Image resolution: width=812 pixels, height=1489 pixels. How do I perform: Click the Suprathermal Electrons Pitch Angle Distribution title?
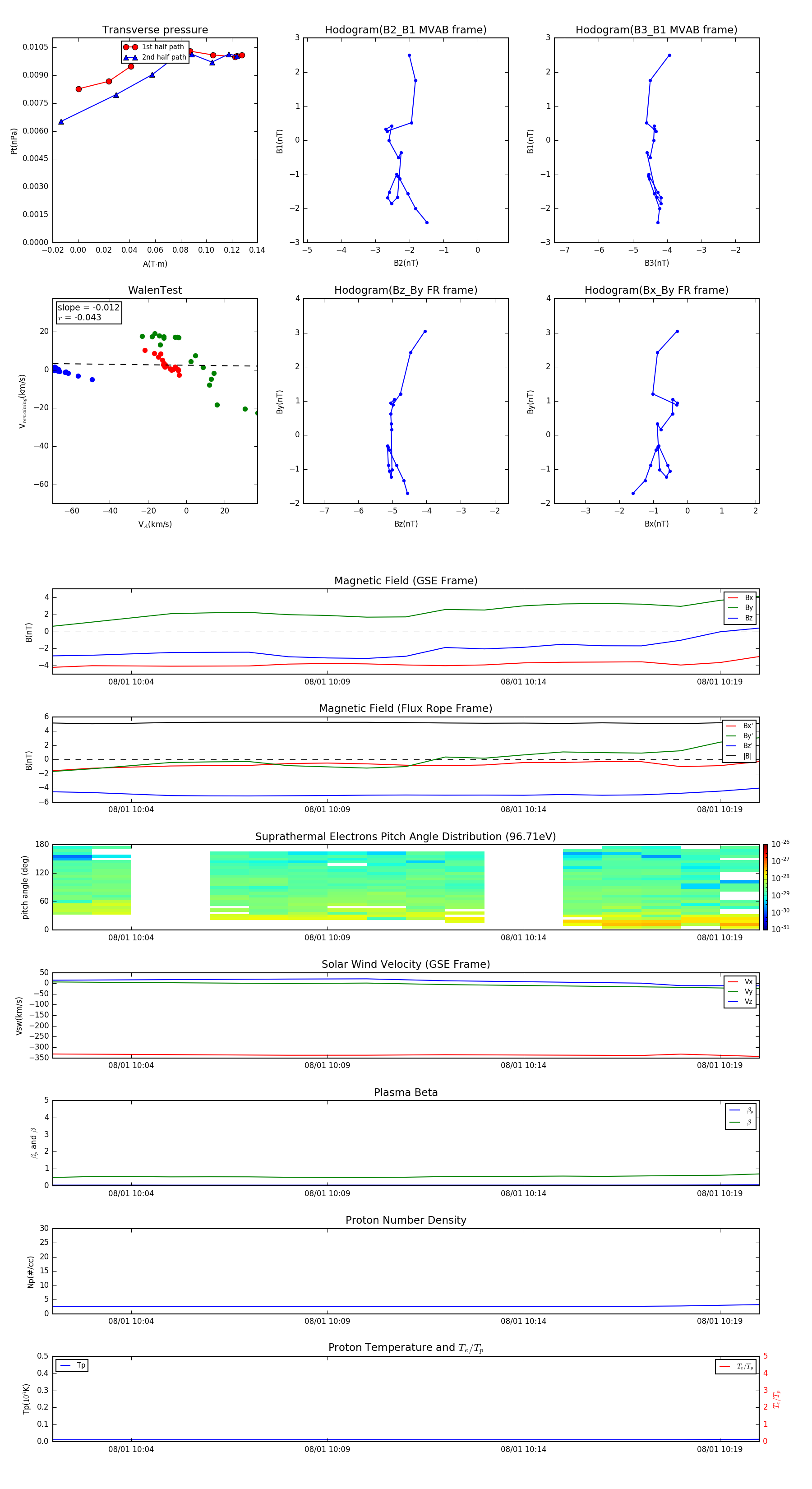click(x=406, y=837)
